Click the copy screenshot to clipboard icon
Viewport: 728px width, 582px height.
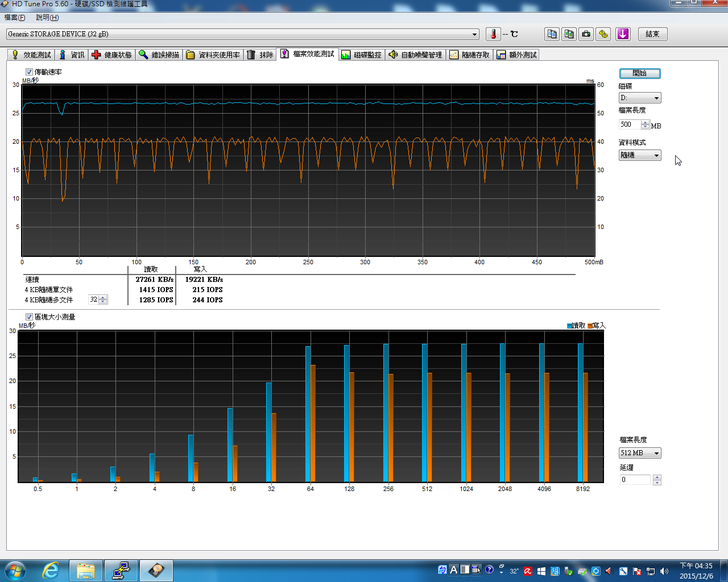coord(568,33)
